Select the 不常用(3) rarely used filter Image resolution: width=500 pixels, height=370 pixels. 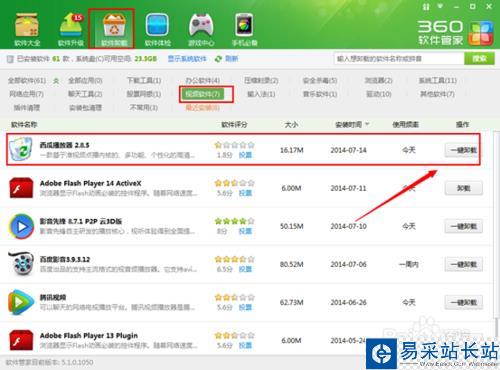click(x=144, y=108)
